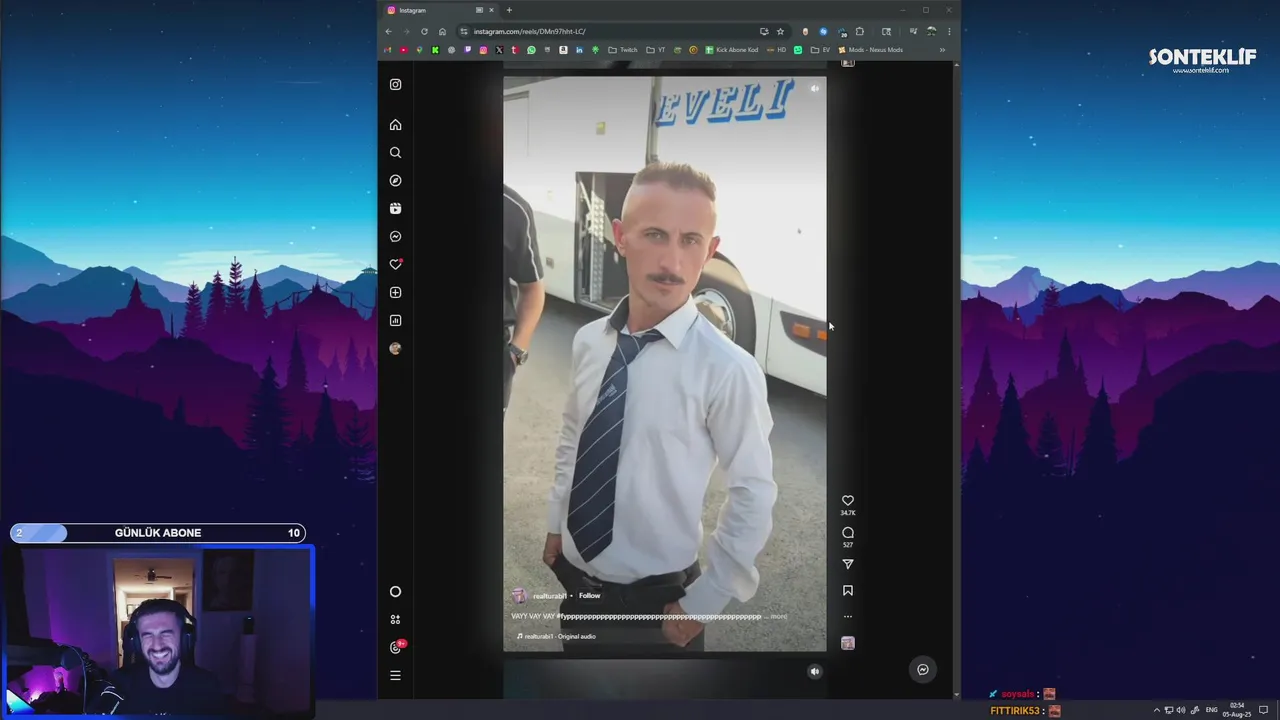1280x720 pixels.
Task: Click the Create plus icon
Action: tap(395, 293)
